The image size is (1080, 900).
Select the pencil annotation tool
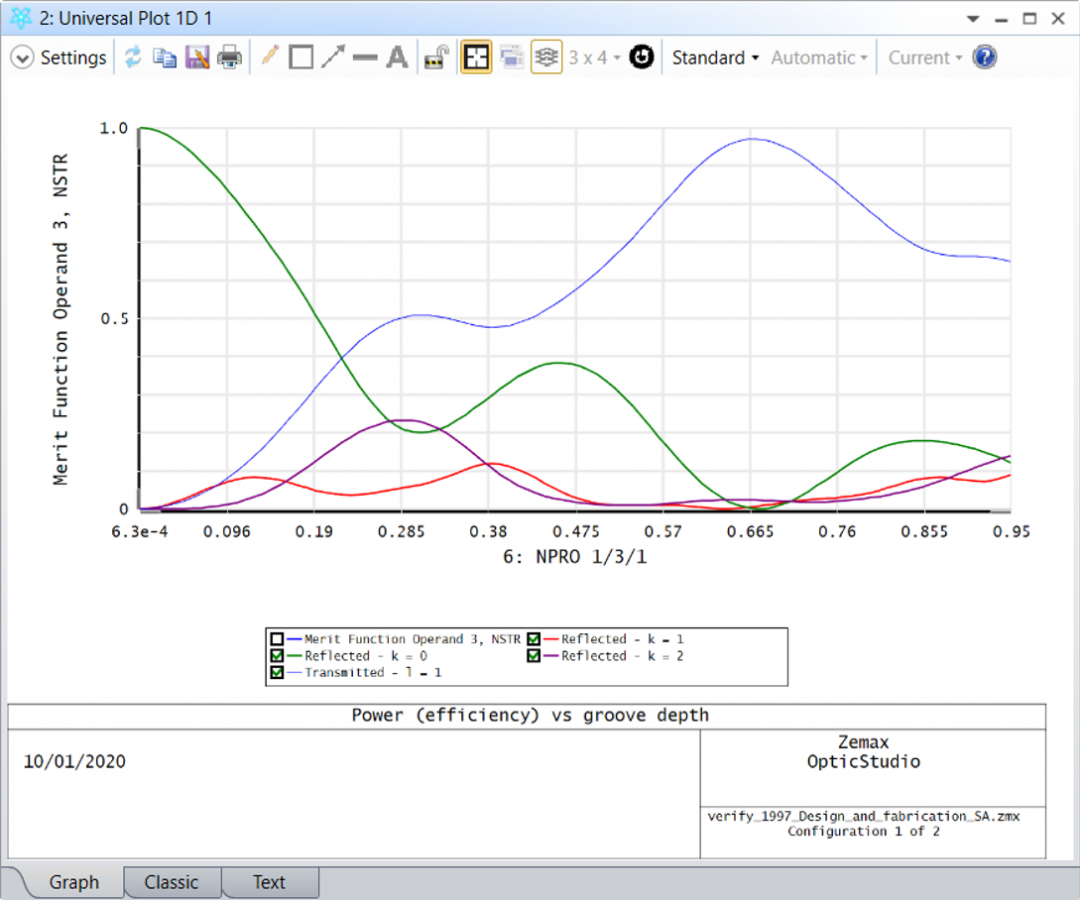point(269,57)
